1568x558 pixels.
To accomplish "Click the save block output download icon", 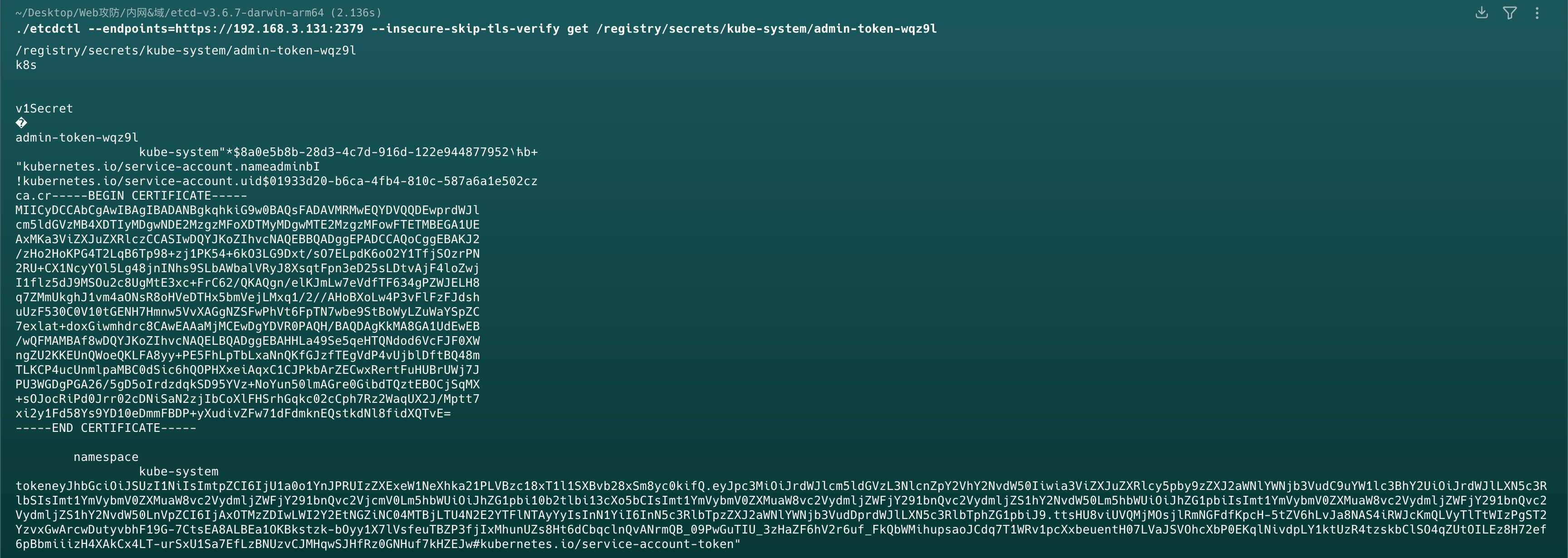I will point(1482,13).
